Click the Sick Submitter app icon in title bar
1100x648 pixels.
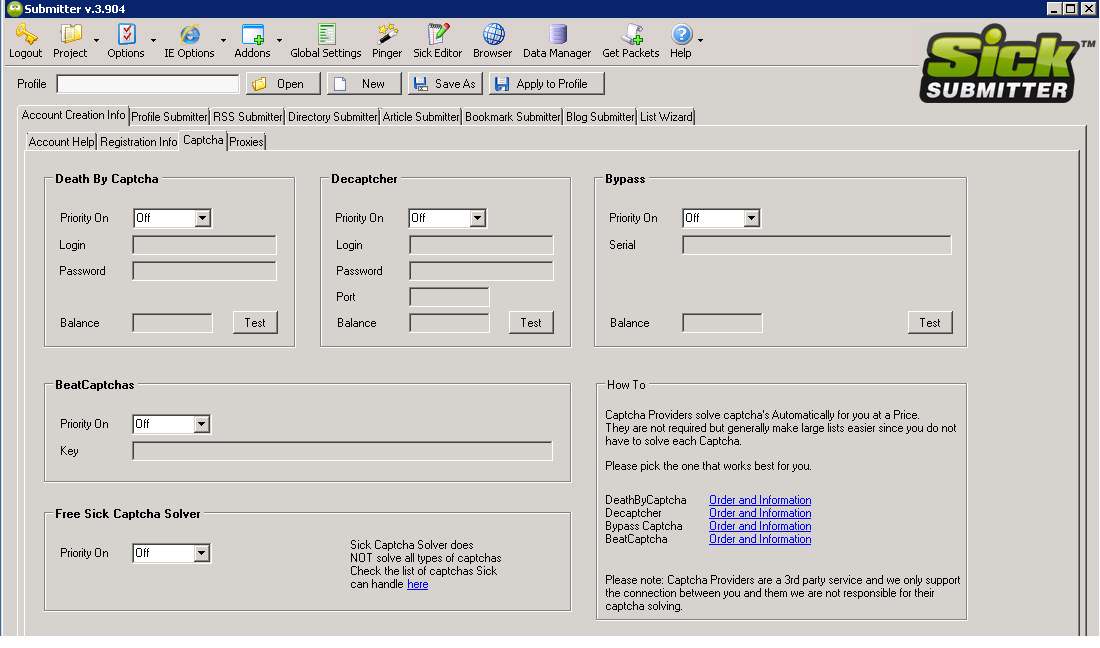[x=14, y=8]
